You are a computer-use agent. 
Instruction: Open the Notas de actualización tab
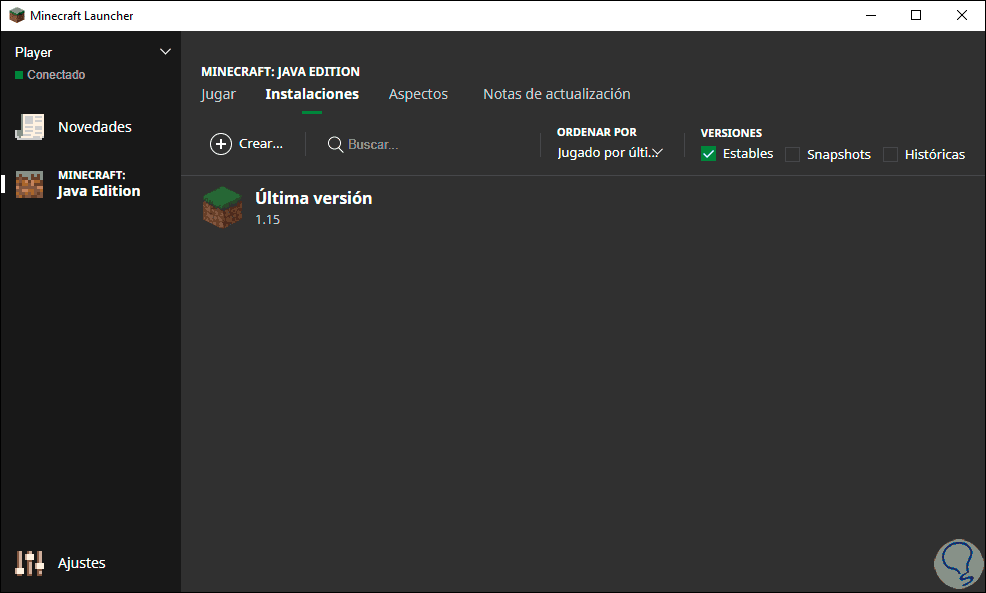[x=557, y=94]
